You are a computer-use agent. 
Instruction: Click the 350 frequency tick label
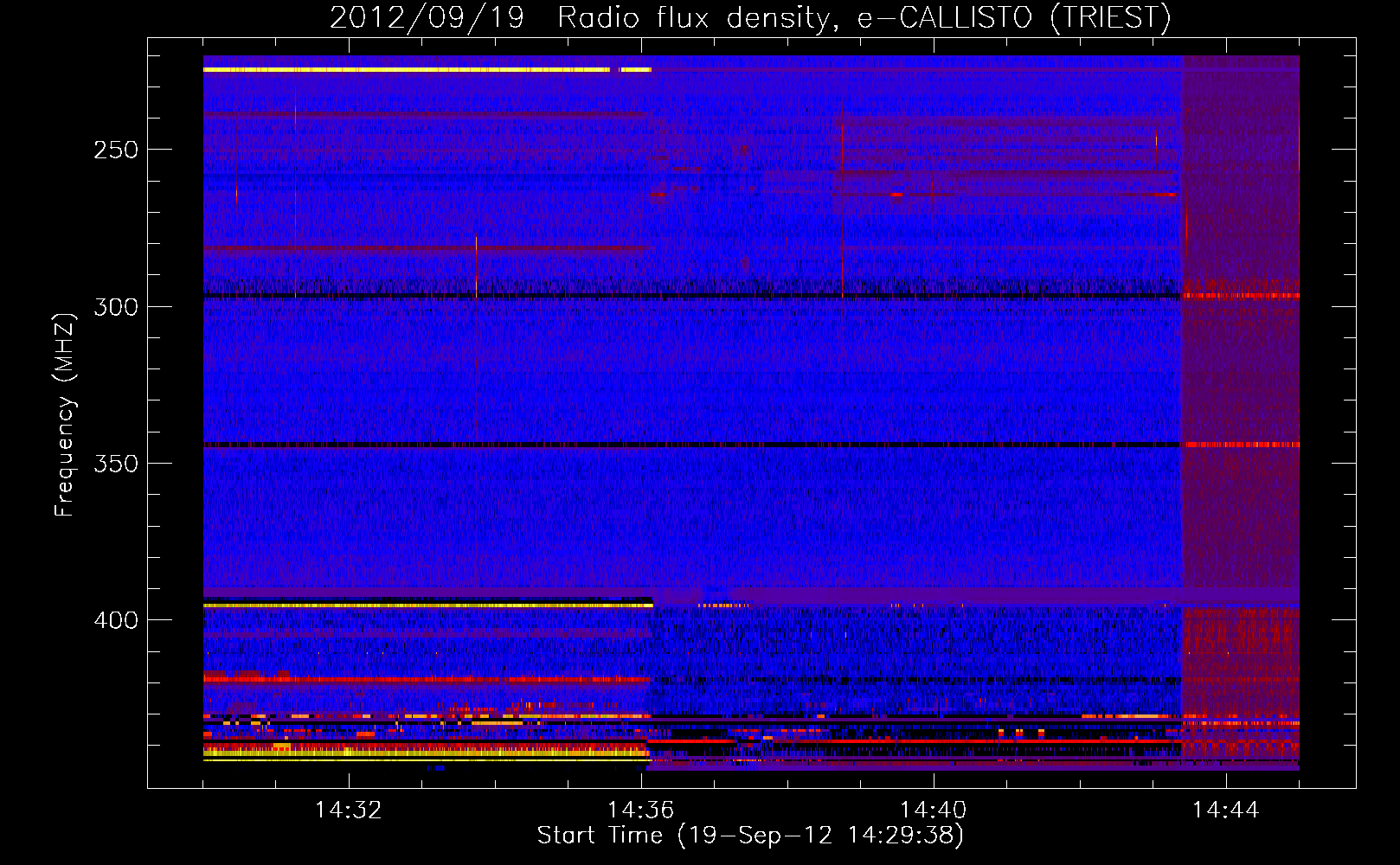pyautogui.click(x=116, y=464)
